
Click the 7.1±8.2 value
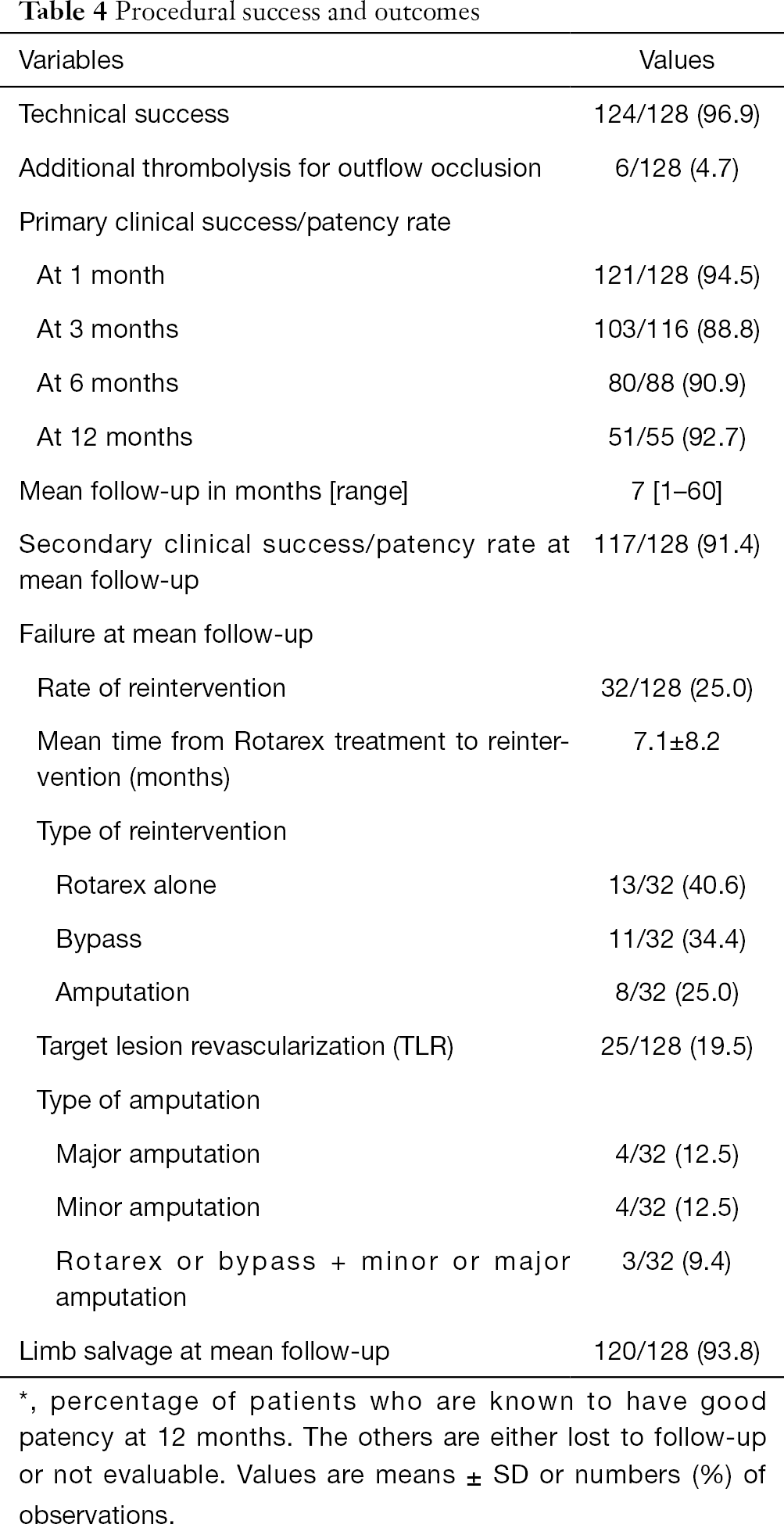(x=677, y=740)
